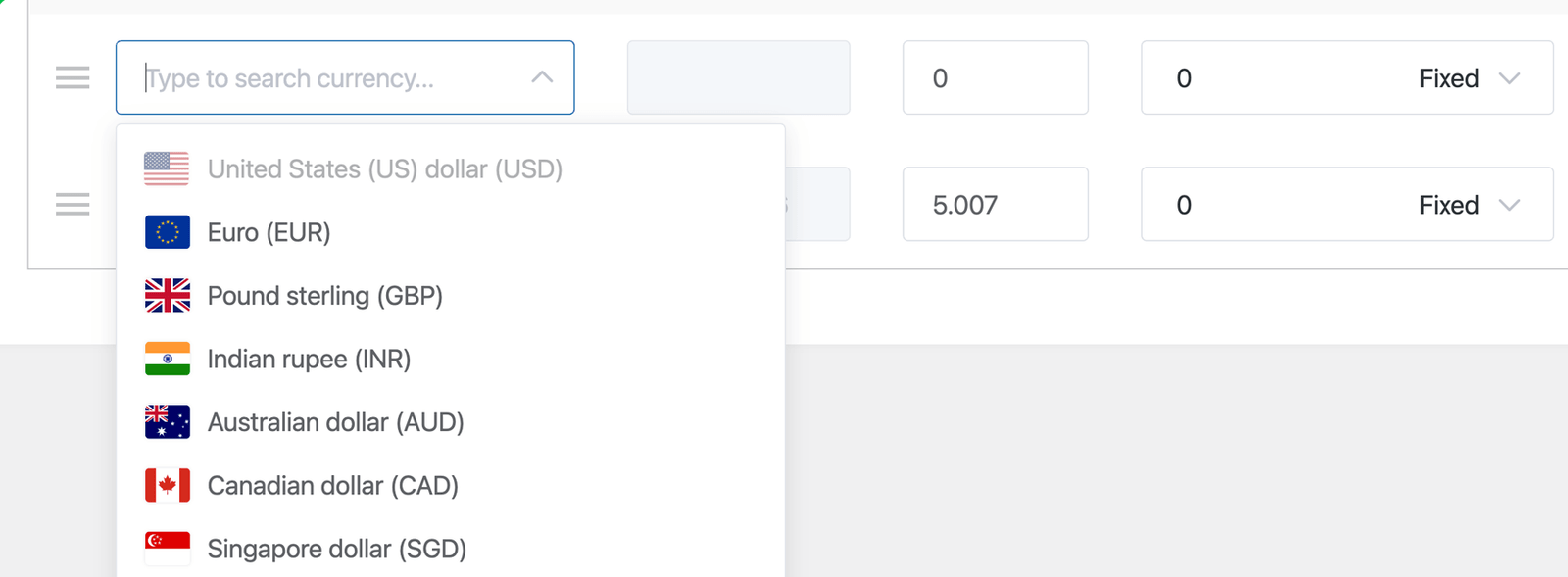Screen dimensions: 1568x577
Task: Click the Australian flag icon
Action: (168, 422)
